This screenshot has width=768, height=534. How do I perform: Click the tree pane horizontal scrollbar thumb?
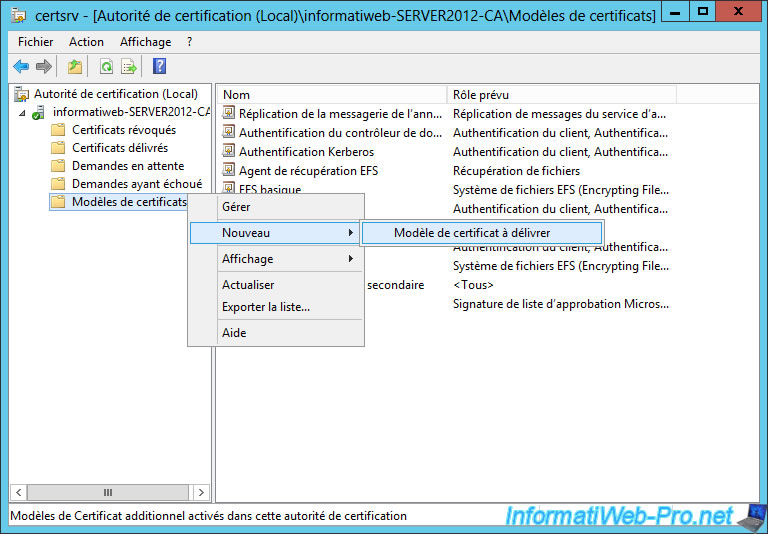point(108,492)
